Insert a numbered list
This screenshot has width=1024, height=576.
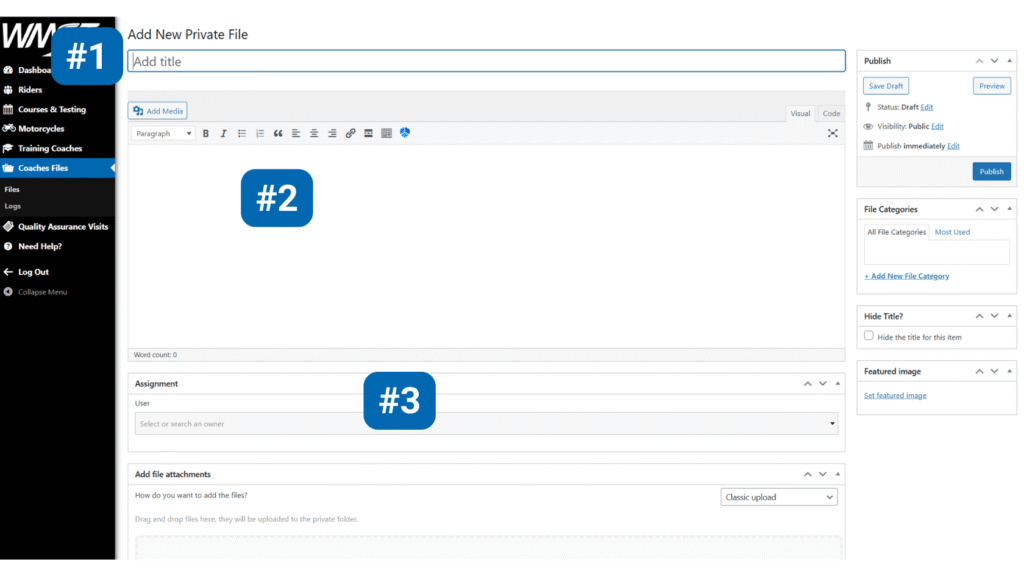click(260, 133)
